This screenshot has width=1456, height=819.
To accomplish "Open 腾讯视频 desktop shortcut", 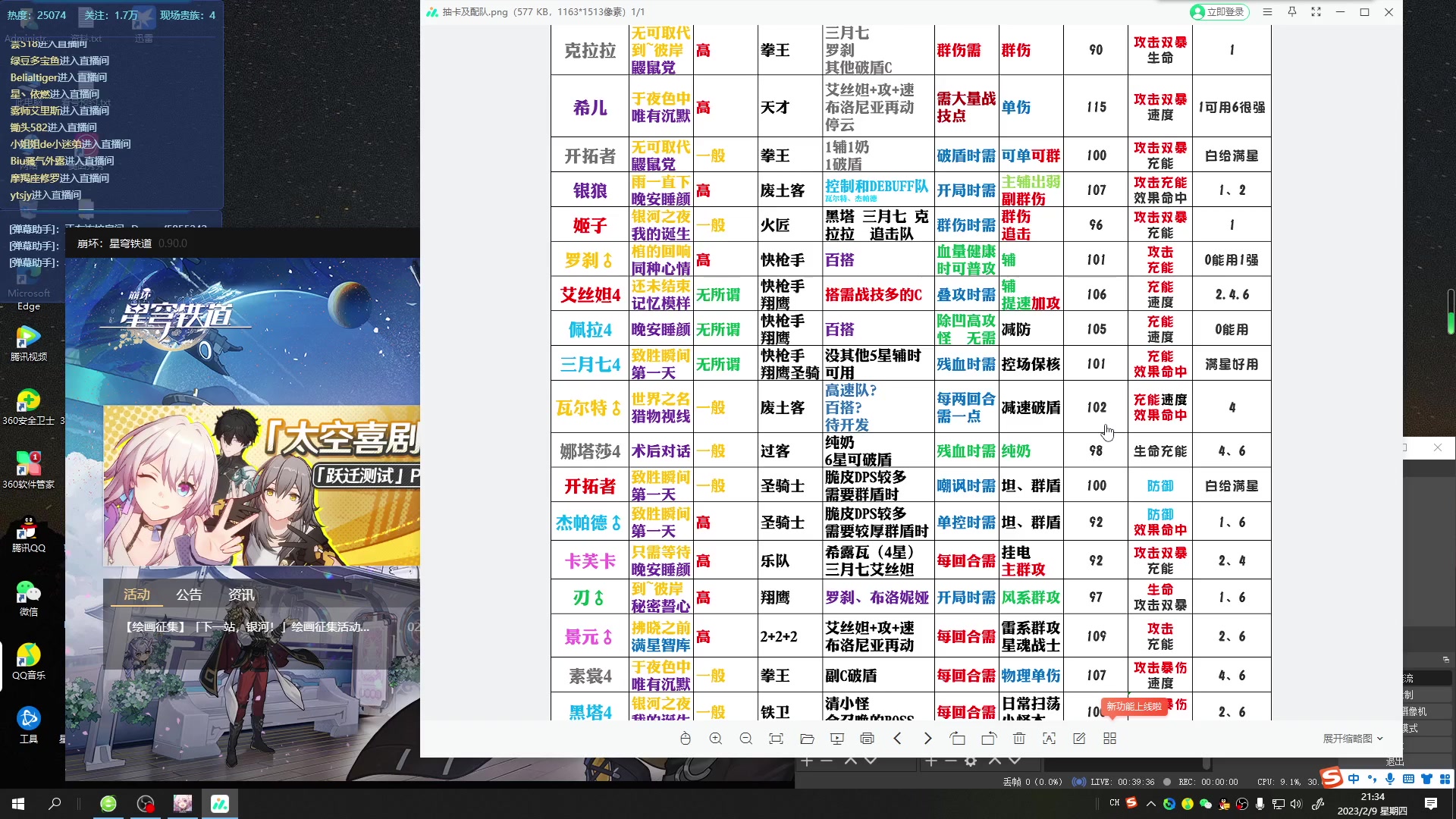I will (29, 343).
